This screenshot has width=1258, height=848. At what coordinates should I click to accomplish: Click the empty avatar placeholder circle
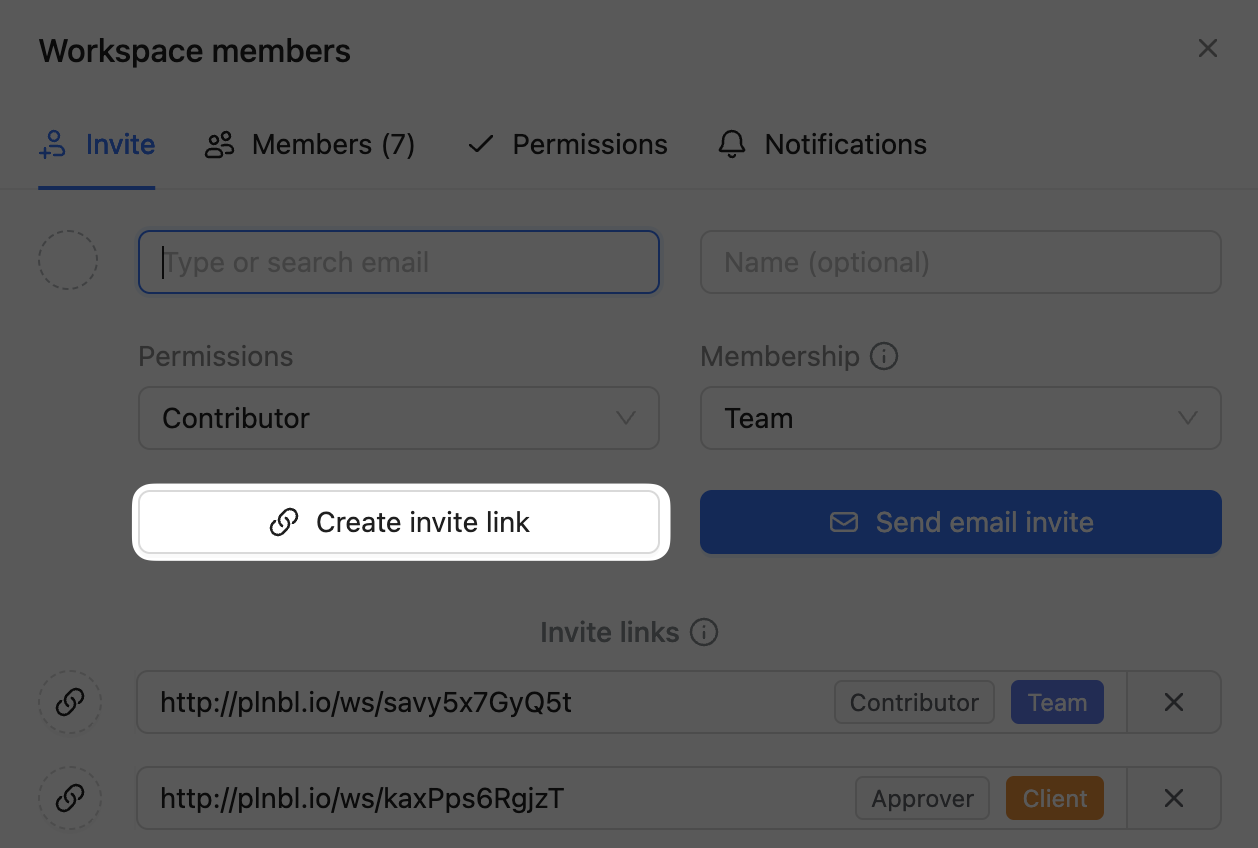click(68, 261)
